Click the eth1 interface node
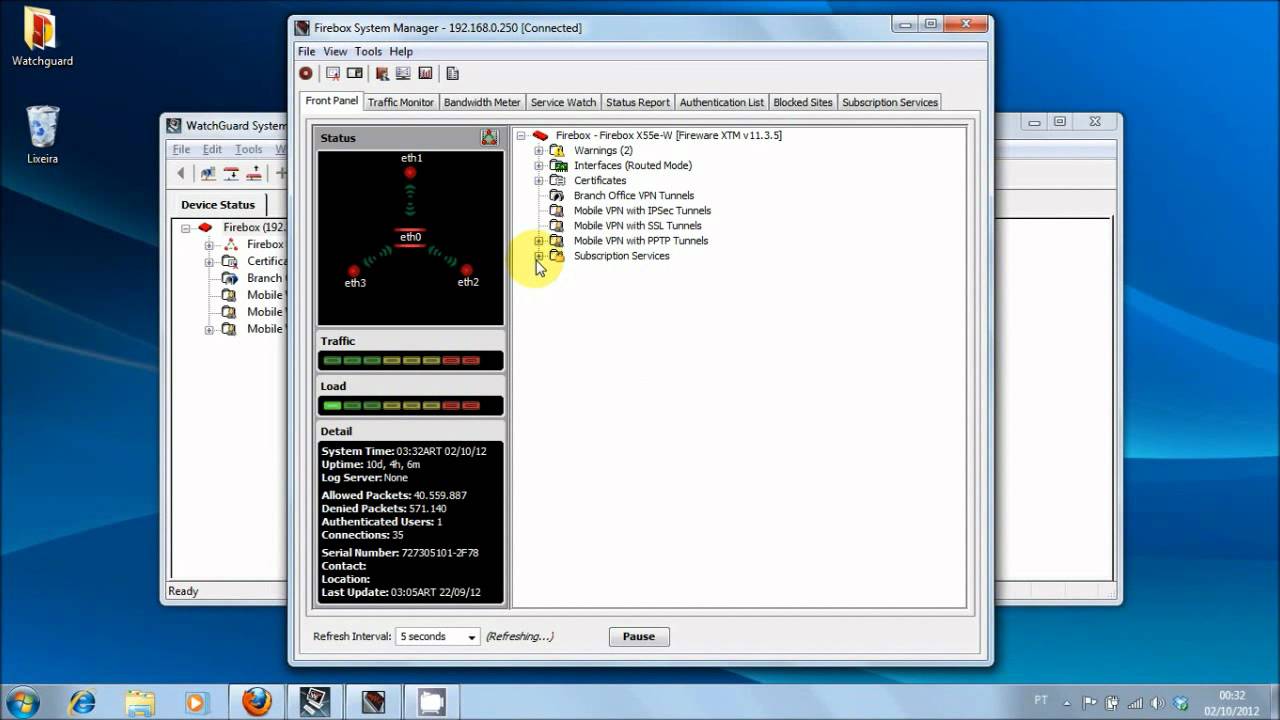This screenshot has height=720, width=1280. pos(410,172)
